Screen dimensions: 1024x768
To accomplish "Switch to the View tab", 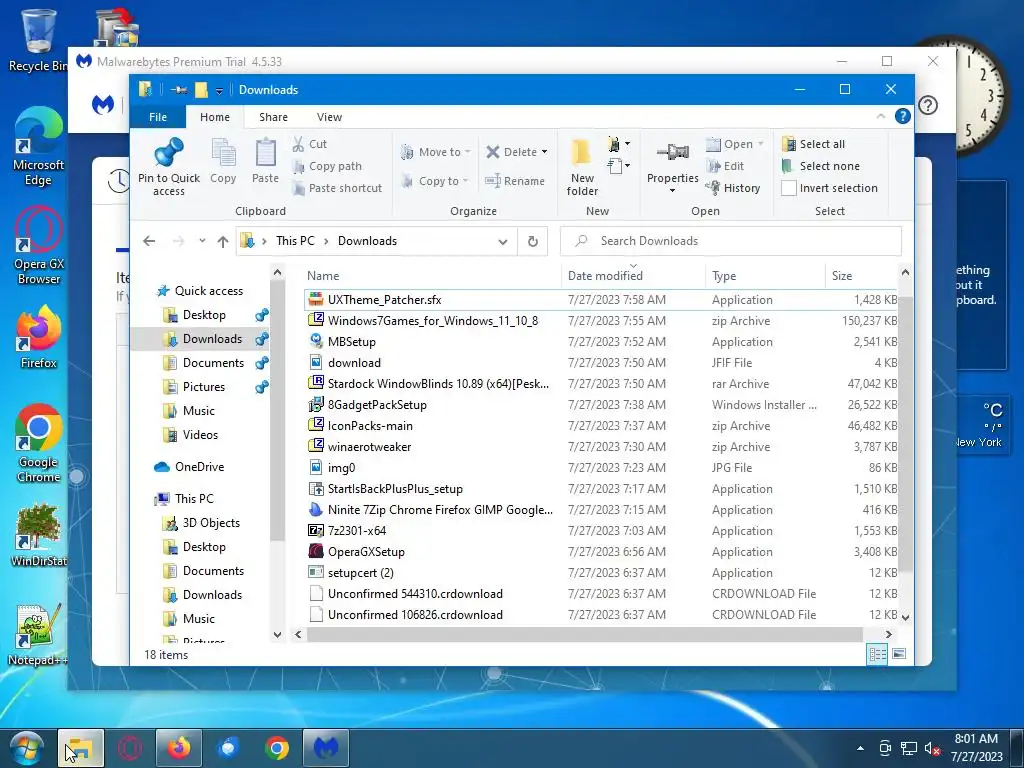I will pos(329,117).
